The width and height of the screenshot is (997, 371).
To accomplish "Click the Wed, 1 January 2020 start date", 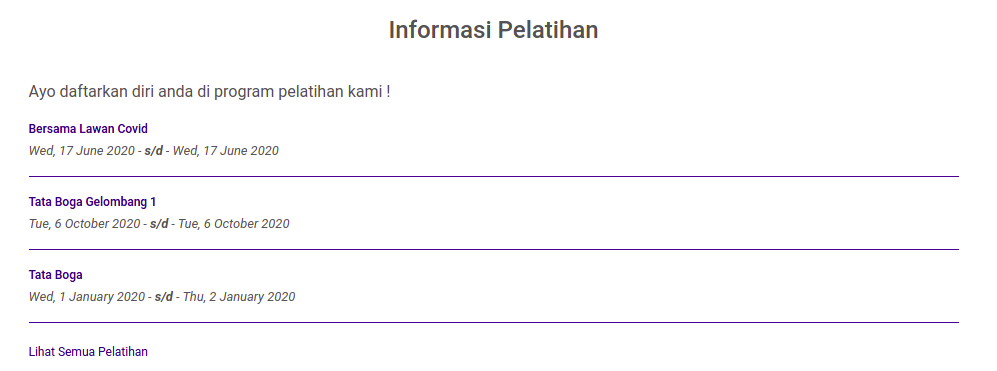I will click(x=86, y=297).
